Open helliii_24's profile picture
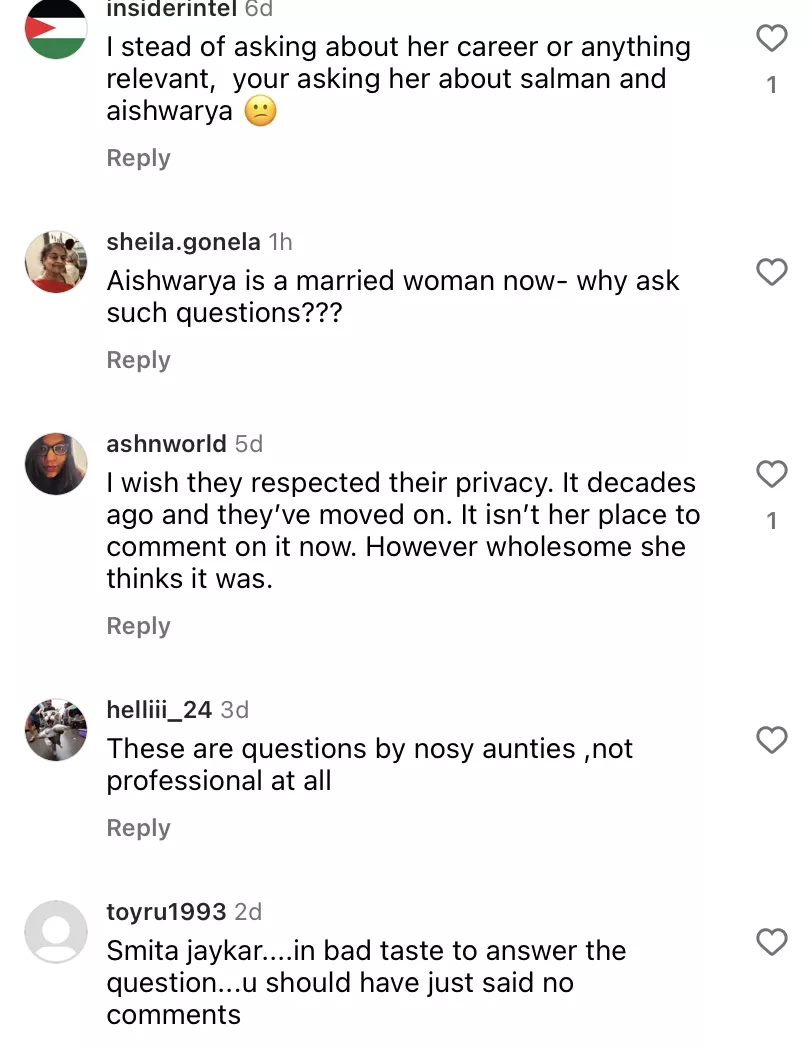The image size is (810, 1049). [x=56, y=730]
